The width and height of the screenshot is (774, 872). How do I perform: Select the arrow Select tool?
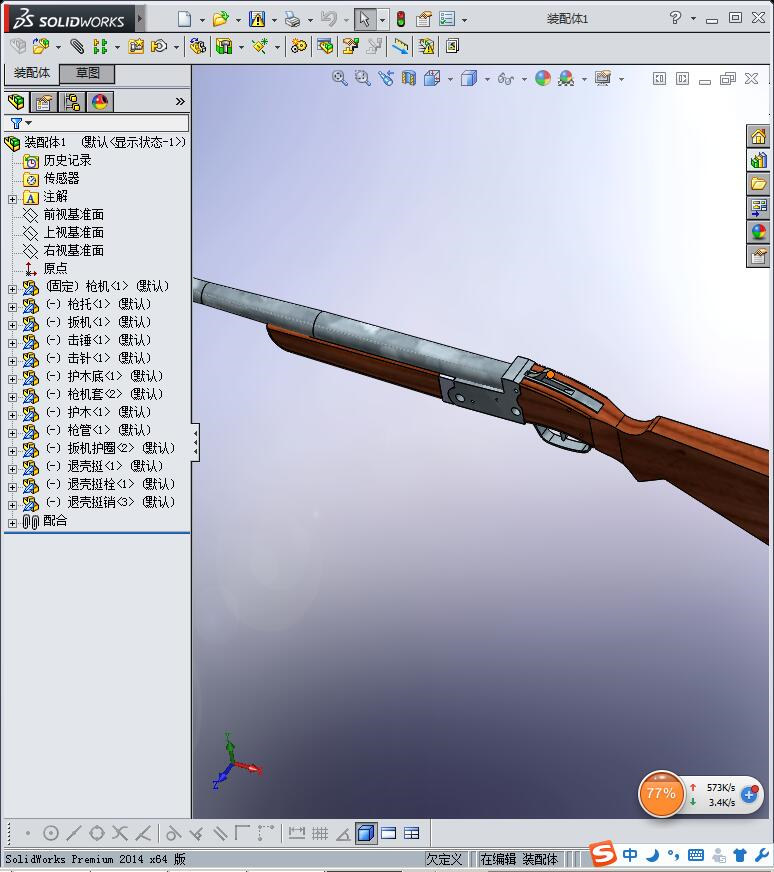point(365,19)
